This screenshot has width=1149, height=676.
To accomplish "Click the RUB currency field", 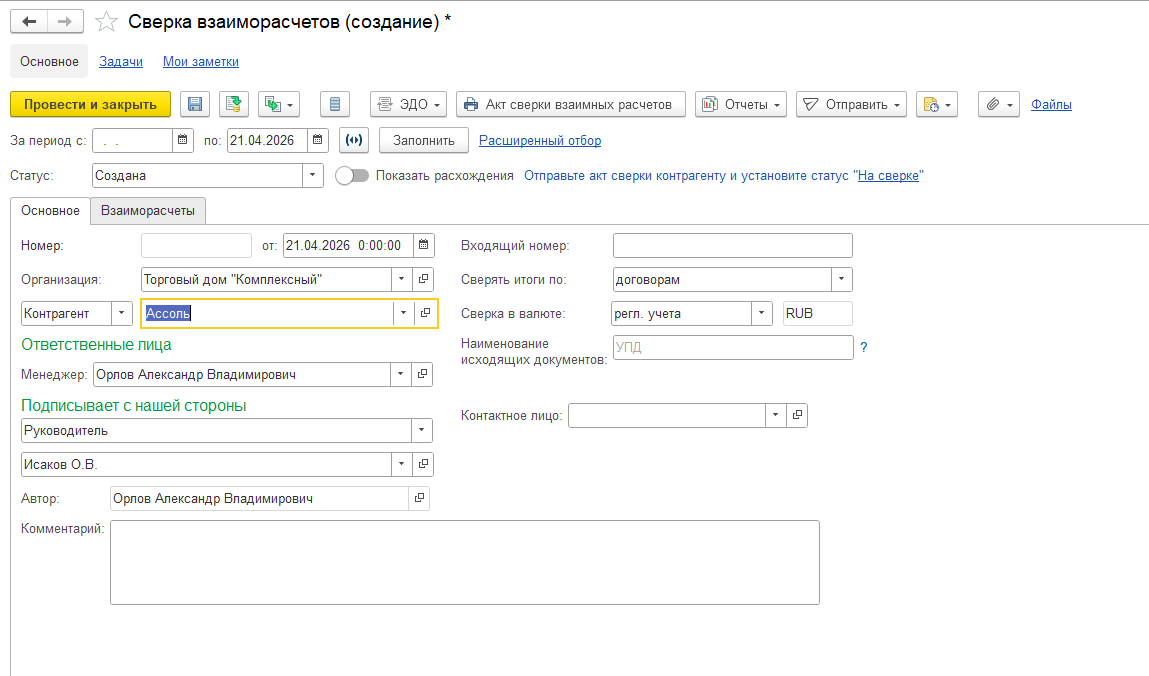I will [x=817, y=313].
